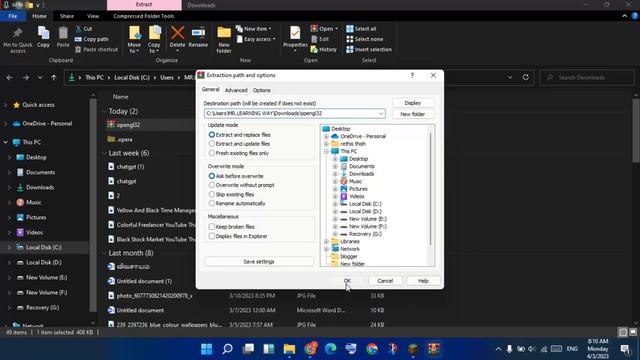The height and width of the screenshot is (360, 640).
Task: Expand Network node in dialog tree
Action: tap(326, 249)
